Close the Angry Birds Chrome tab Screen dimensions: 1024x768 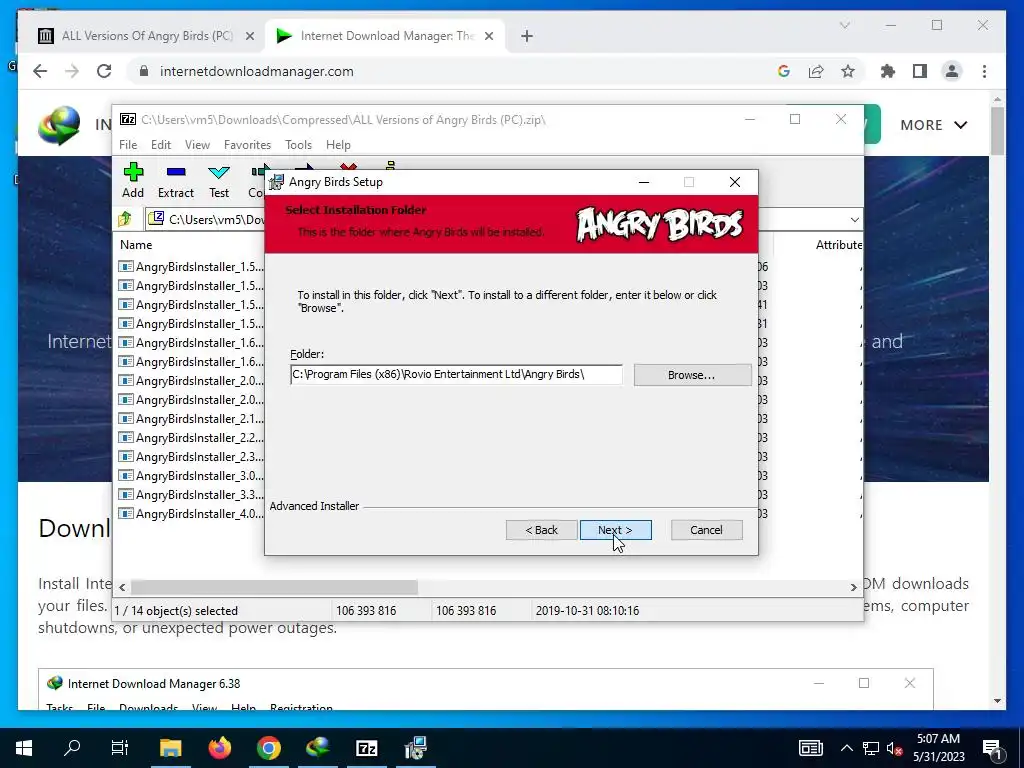[x=249, y=36]
